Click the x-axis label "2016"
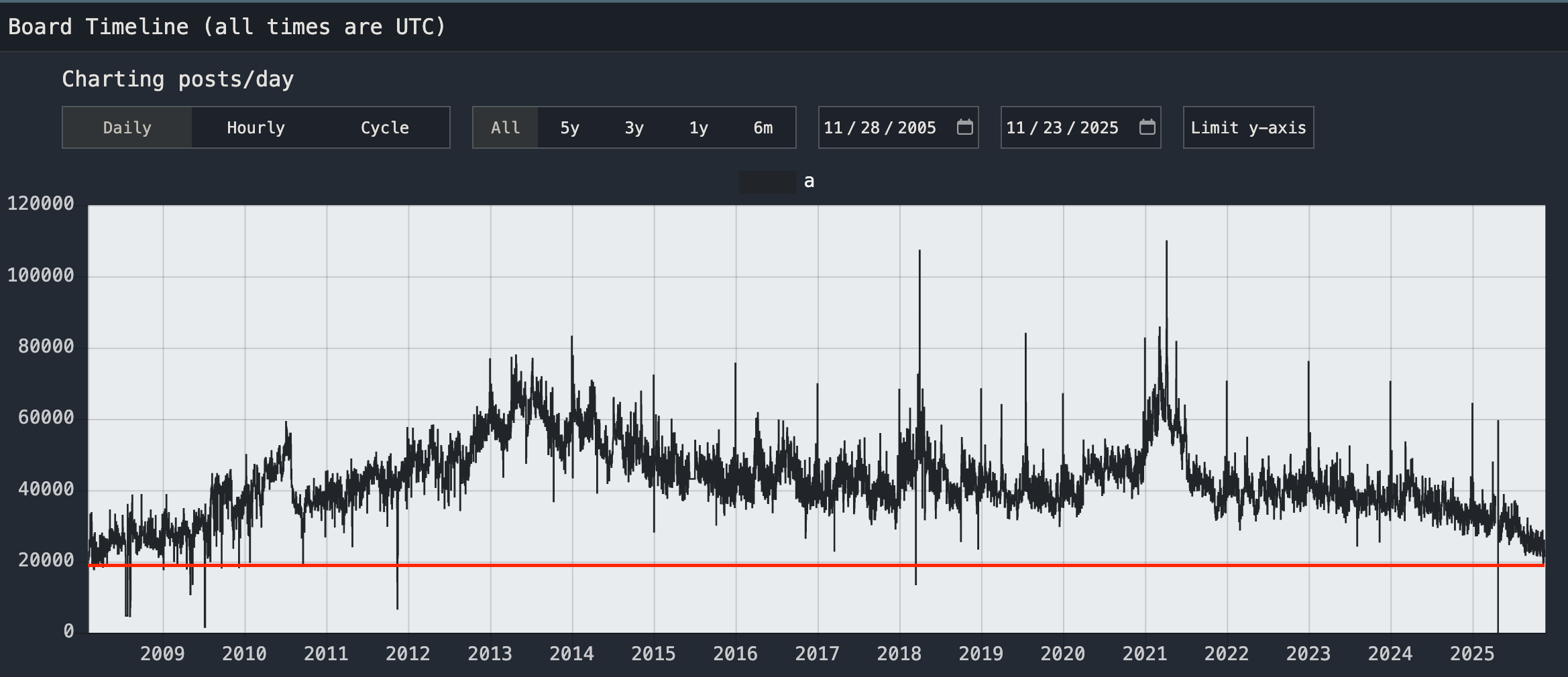 click(735, 654)
